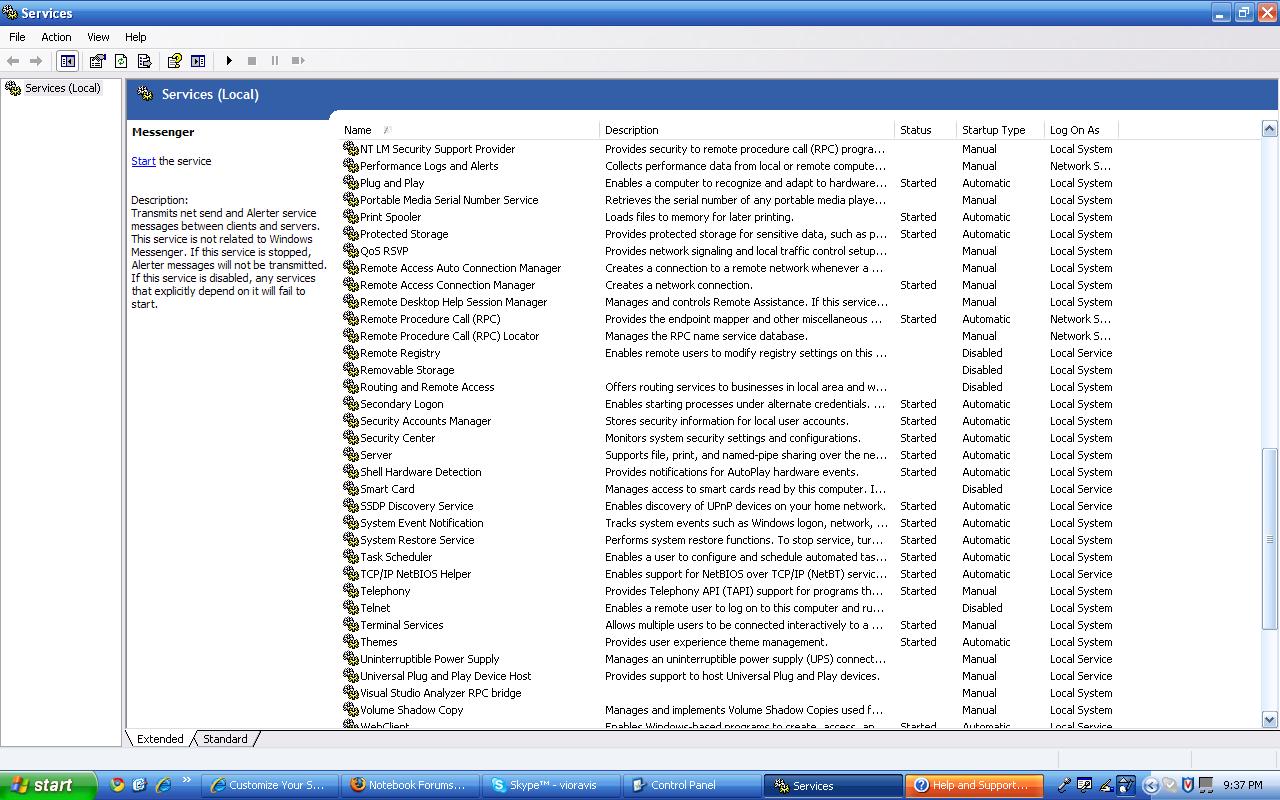This screenshot has height=800, width=1280.
Task: Click the Start Service play icon
Action: 229,61
